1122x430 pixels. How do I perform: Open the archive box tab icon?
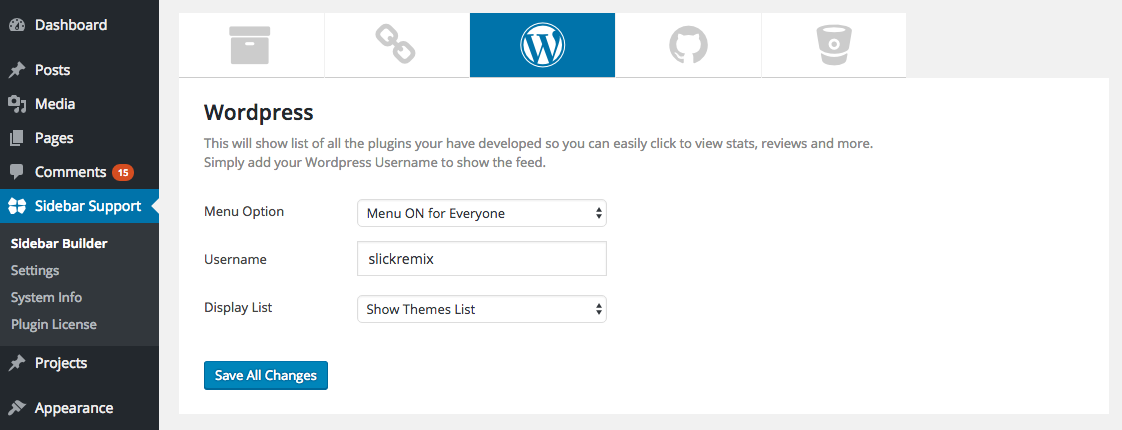[x=250, y=45]
